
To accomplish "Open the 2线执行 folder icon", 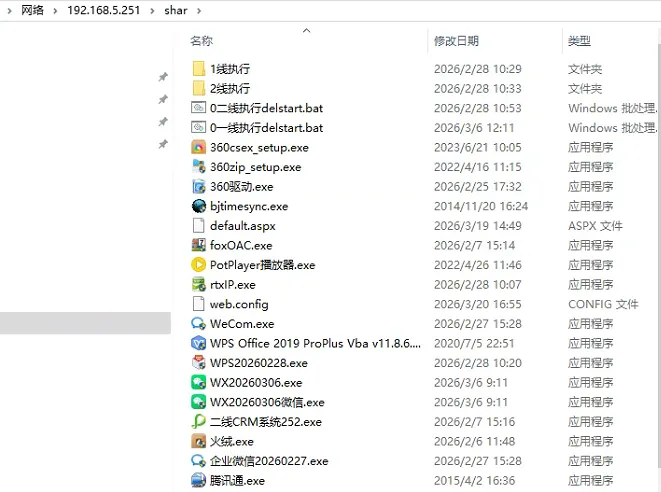I will 199,89.
